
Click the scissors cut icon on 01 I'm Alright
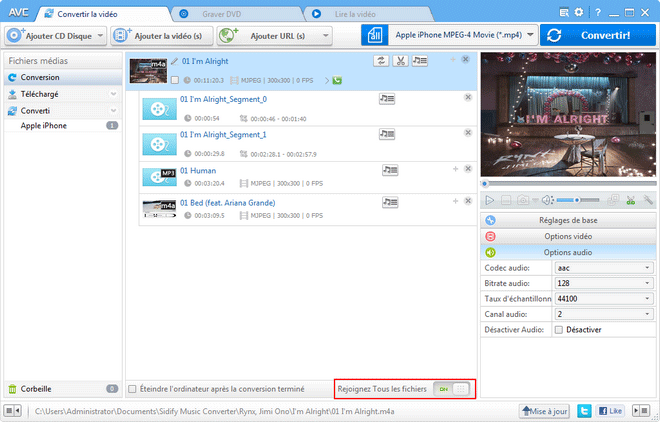400,61
